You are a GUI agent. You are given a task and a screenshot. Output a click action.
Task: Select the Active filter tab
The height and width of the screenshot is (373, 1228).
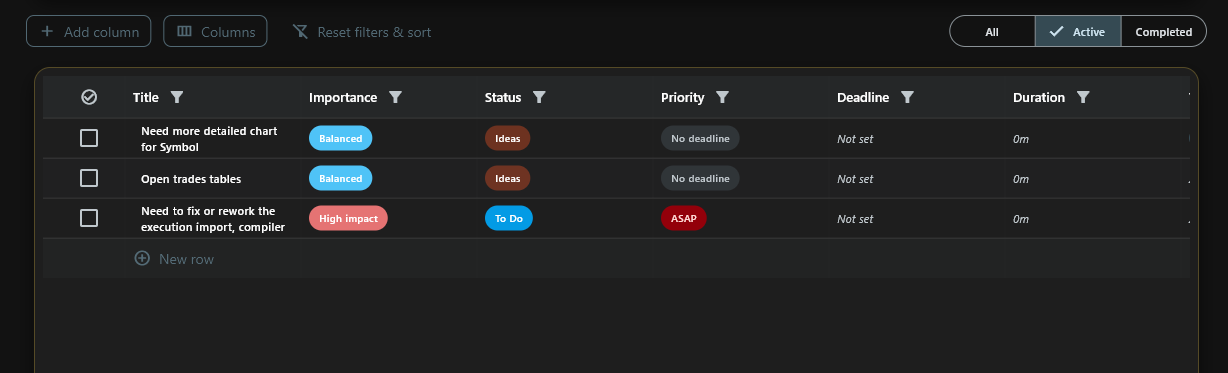click(1078, 31)
